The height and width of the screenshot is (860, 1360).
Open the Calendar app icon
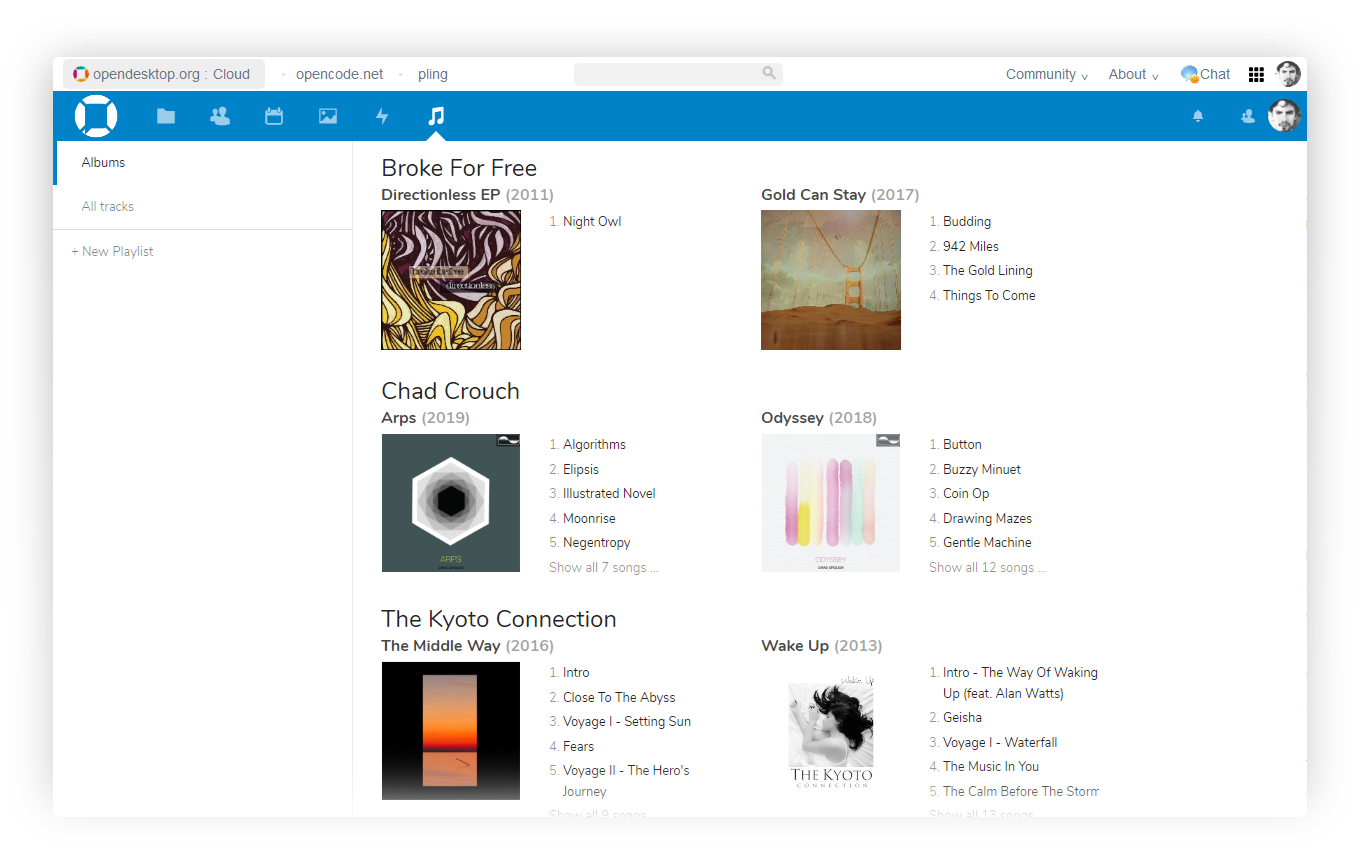click(274, 116)
